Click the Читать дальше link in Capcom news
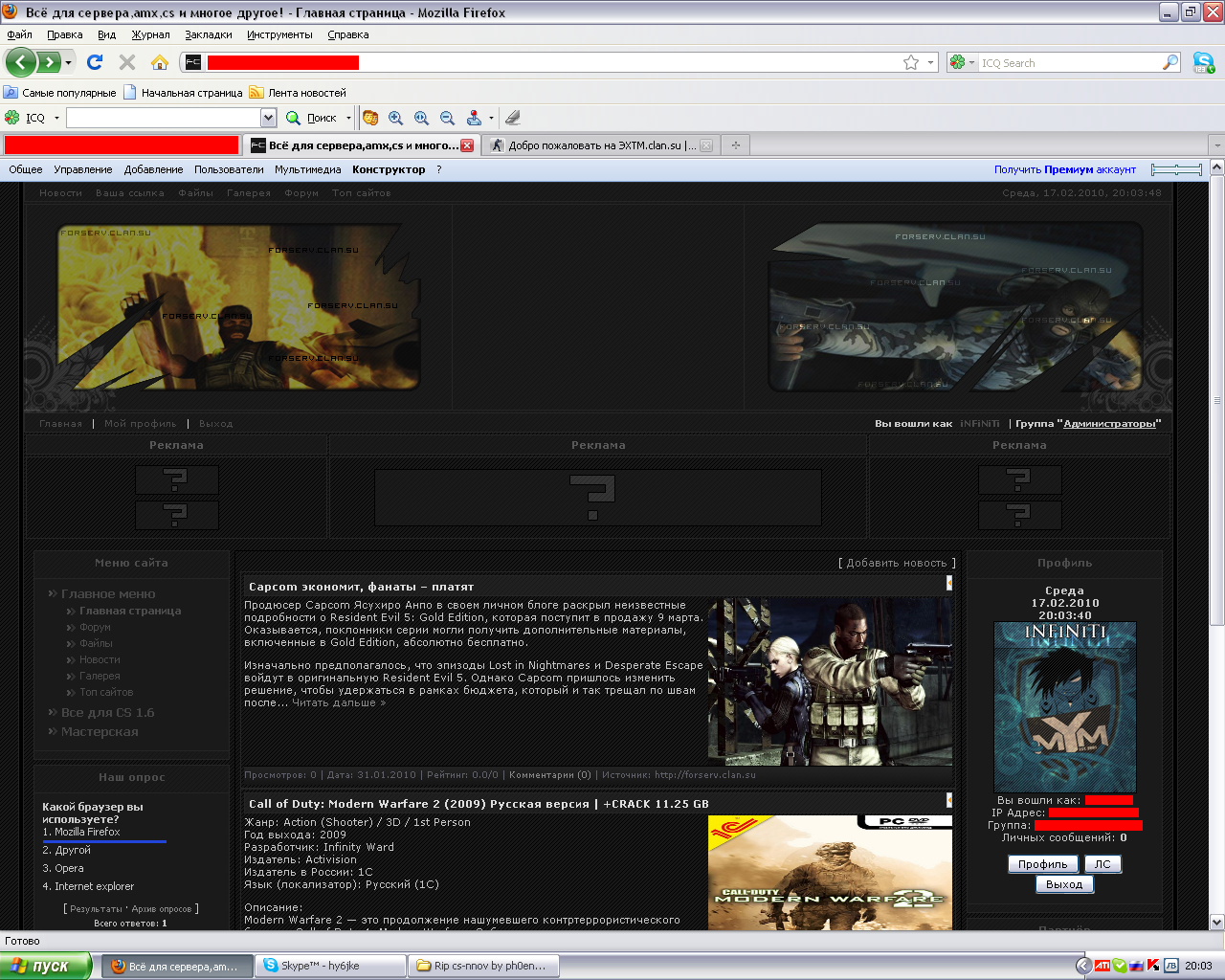The width and height of the screenshot is (1225, 980). pos(339,702)
